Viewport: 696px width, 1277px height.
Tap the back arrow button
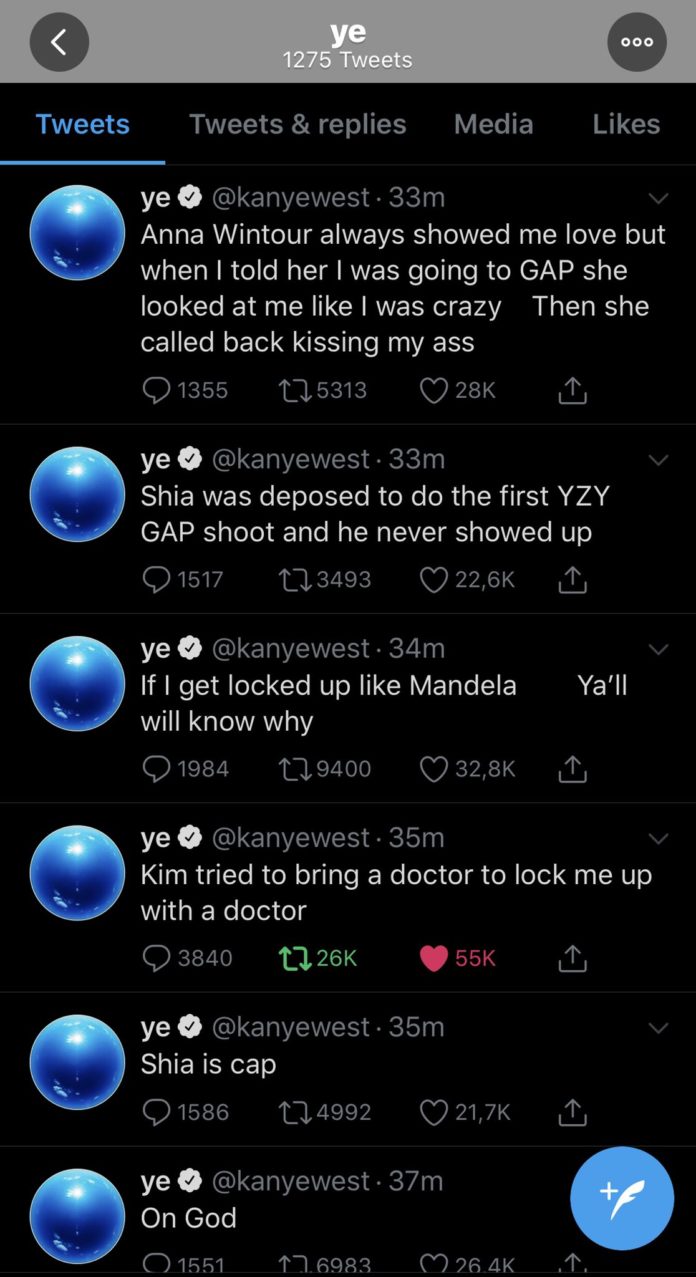(x=59, y=42)
